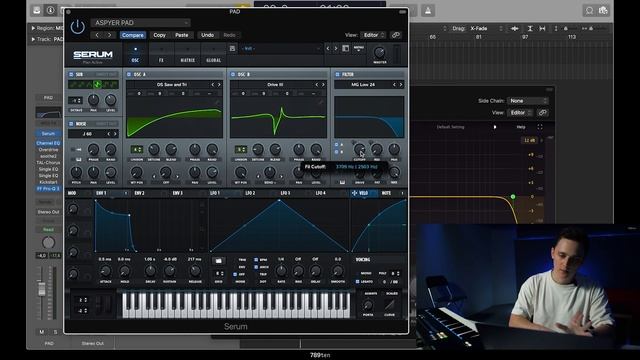The width and height of the screenshot is (640, 360).
Task: Expand the Region disclosure triangle
Action: click(x=33, y=28)
